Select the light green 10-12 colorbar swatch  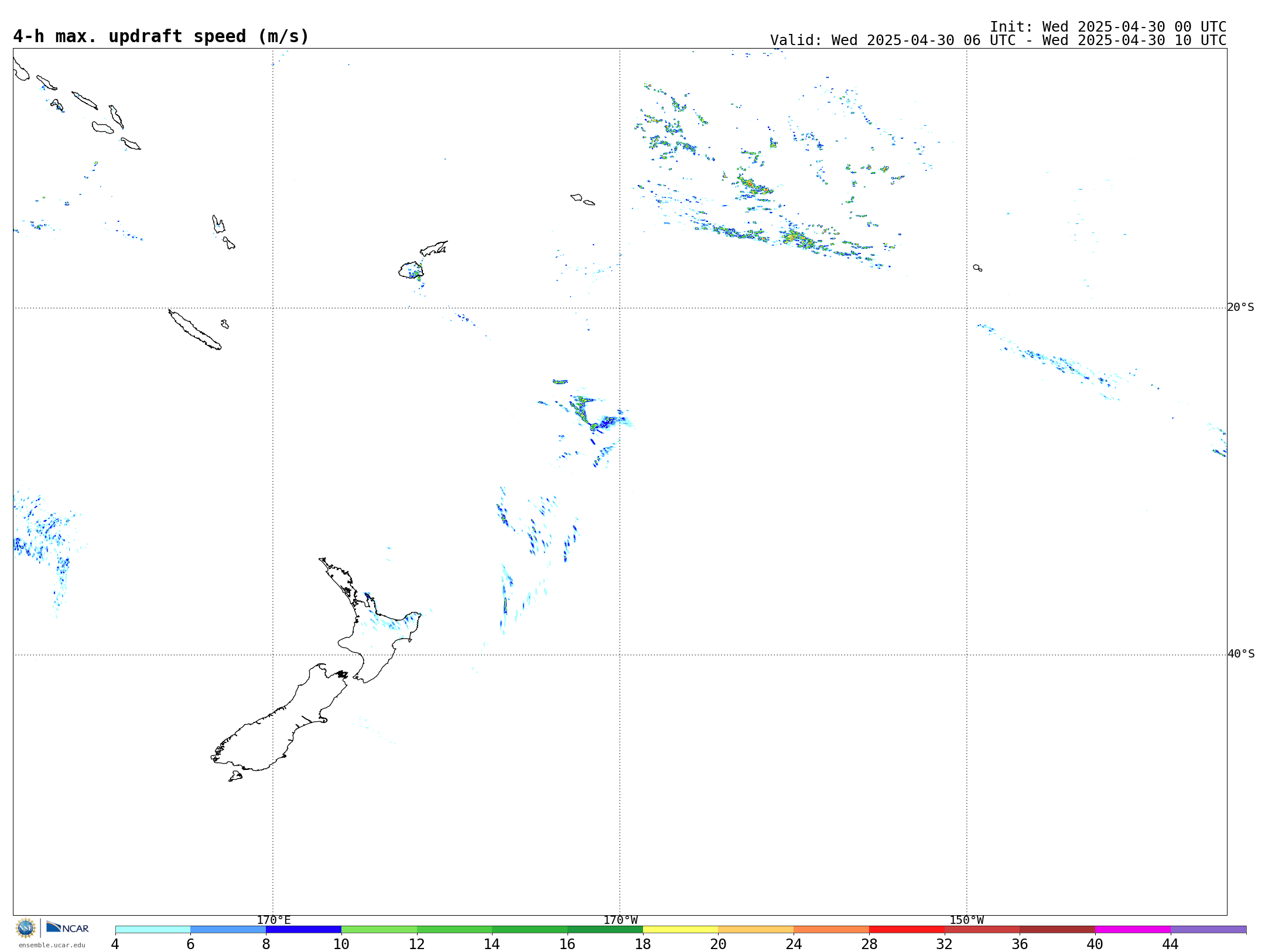379,930
